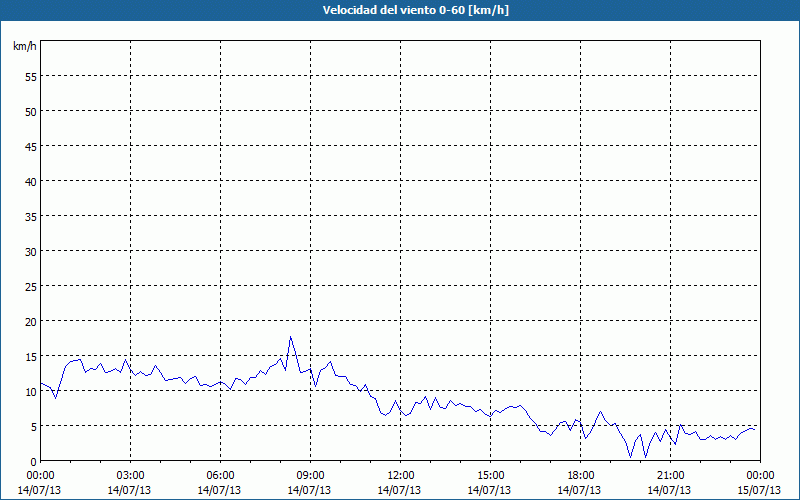Viewport: 800px width, 500px height.
Task: Click the y-axis value 10
Action: (31, 391)
